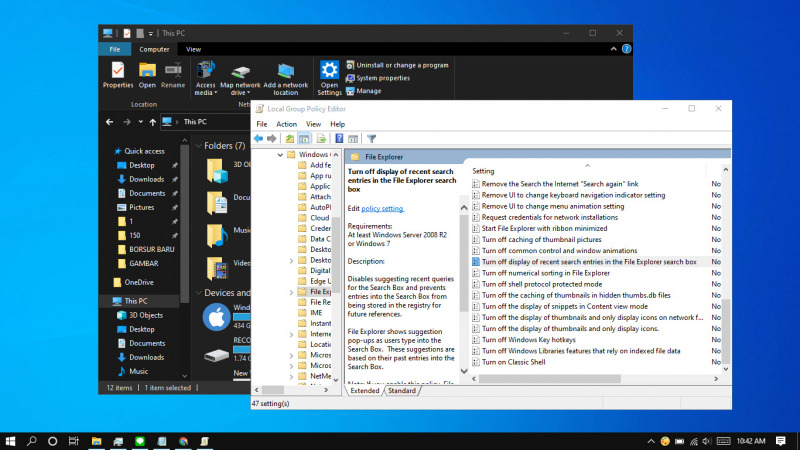Click the Cortana circle icon on taskbar
The image size is (800, 450).
[53, 441]
